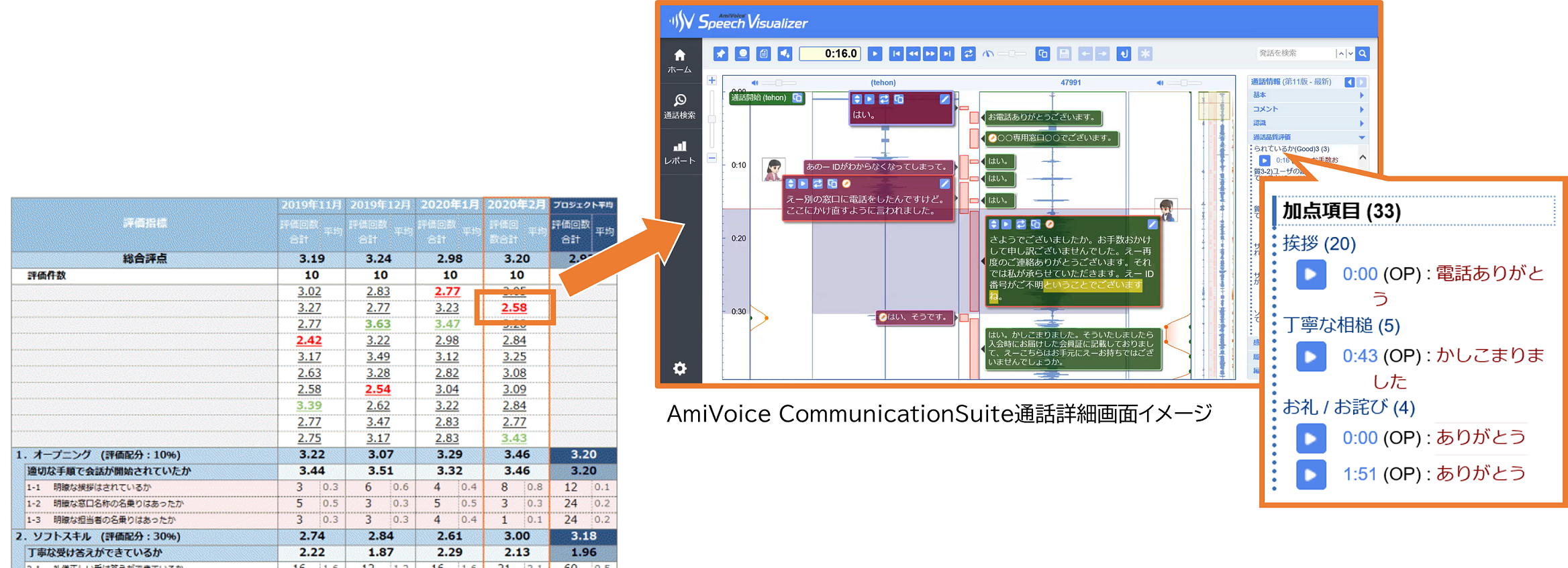Zoom out the timeline with minus button
Viewport: 1568px width, 568px height.
point(712,158)
